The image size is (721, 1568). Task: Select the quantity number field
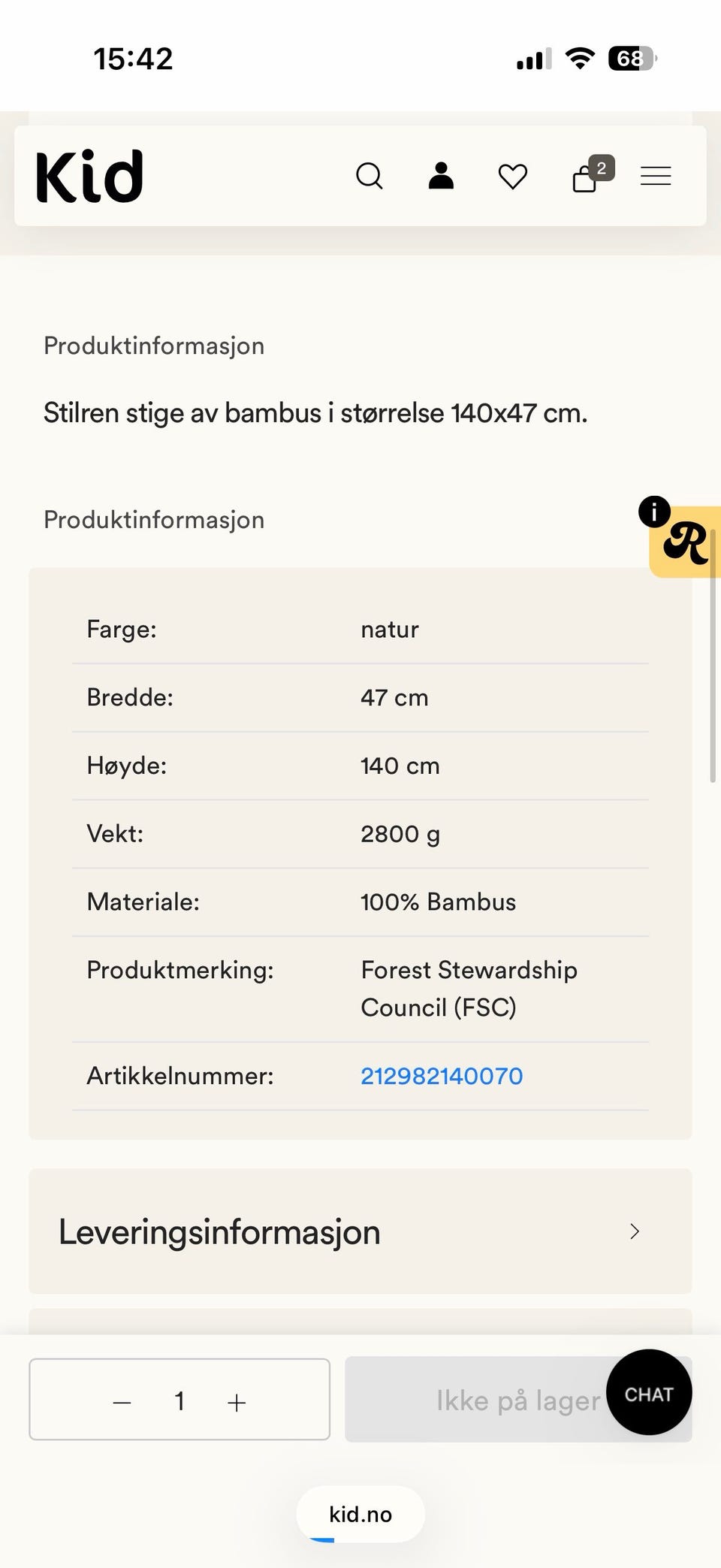[179, 1400]
